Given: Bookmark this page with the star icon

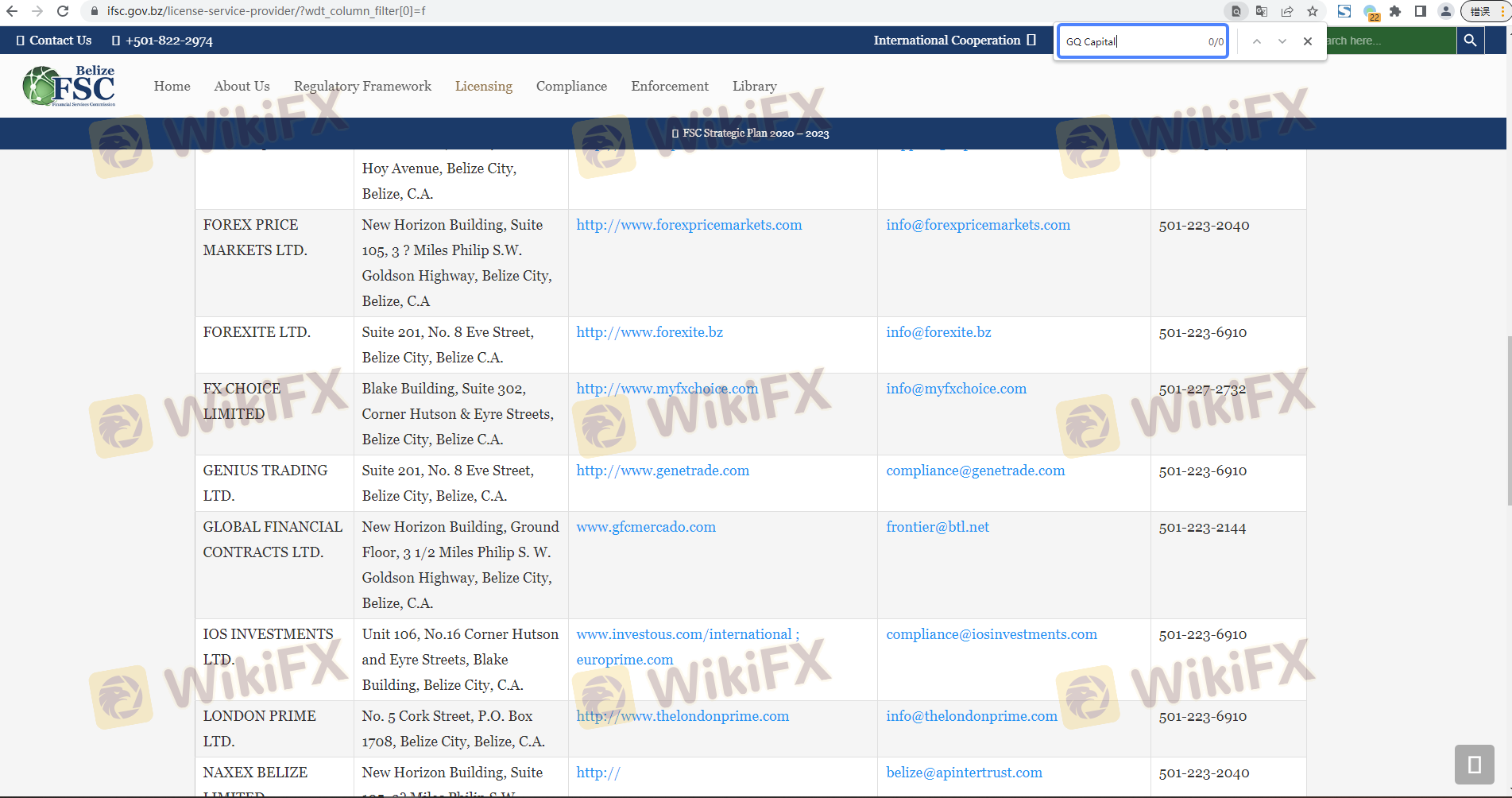Looking at the screenshot, I should 1313,11.
